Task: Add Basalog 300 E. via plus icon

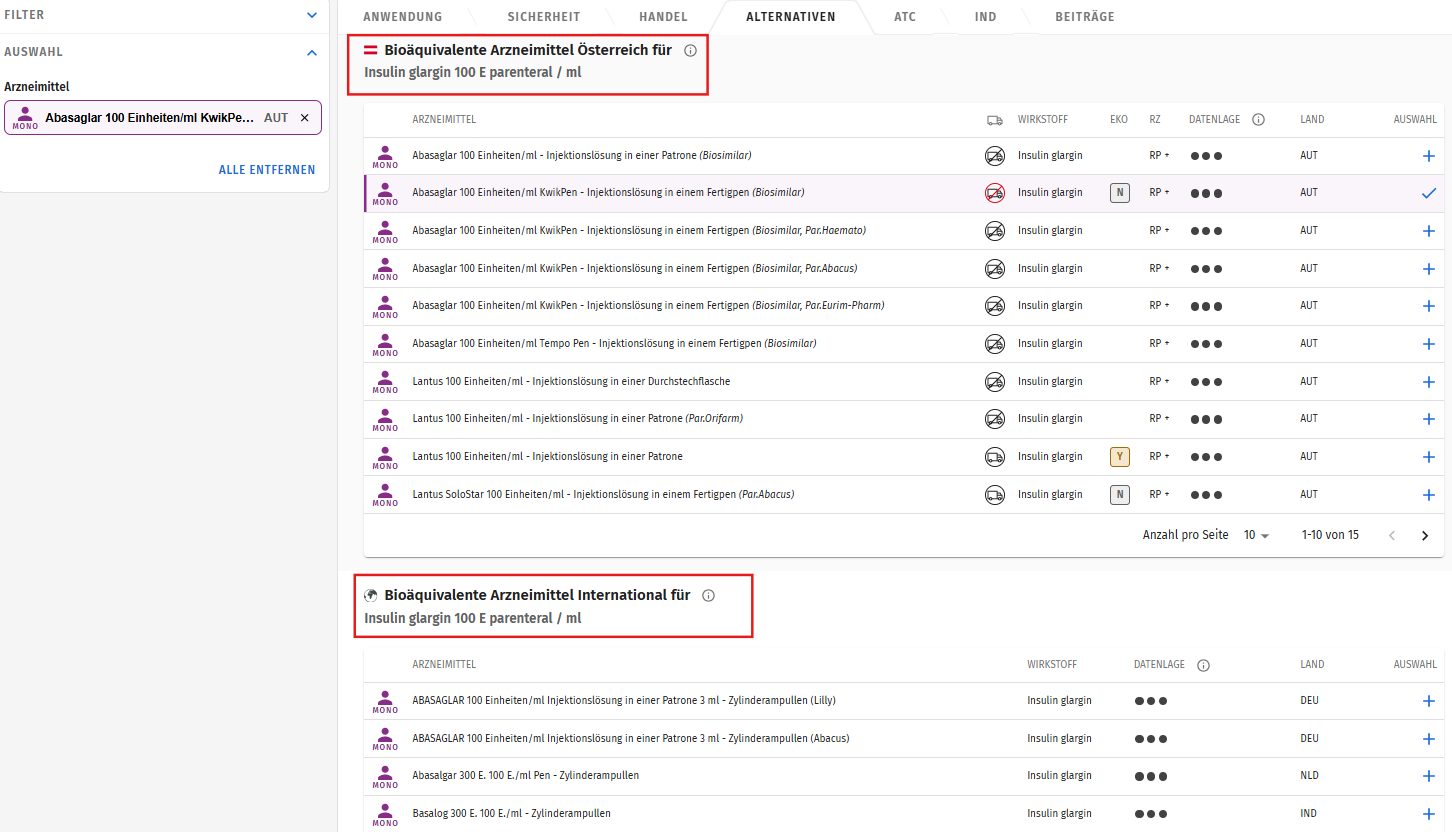Action: pyautogui.click(x=1428, y=814)
